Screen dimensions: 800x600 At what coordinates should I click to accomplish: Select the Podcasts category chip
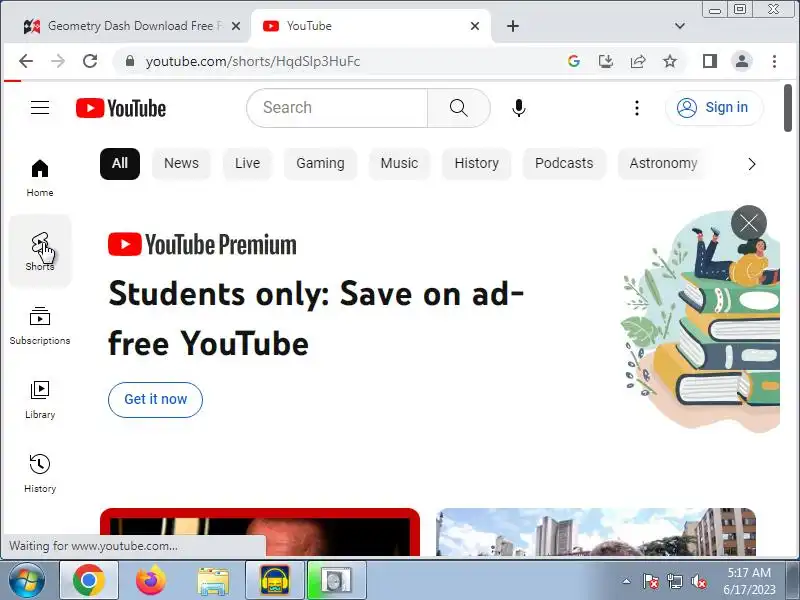[x=564, y=163]
